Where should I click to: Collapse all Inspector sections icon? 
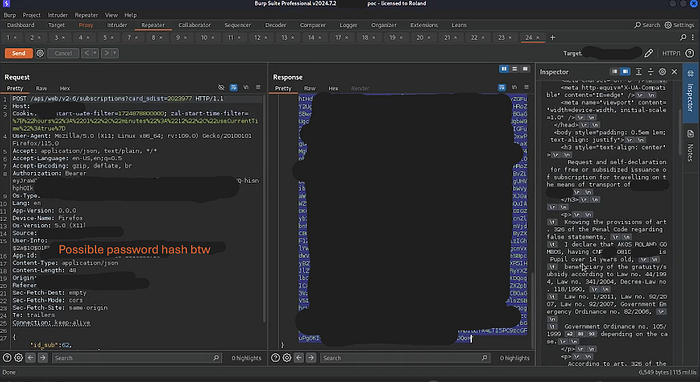(650, 71)
